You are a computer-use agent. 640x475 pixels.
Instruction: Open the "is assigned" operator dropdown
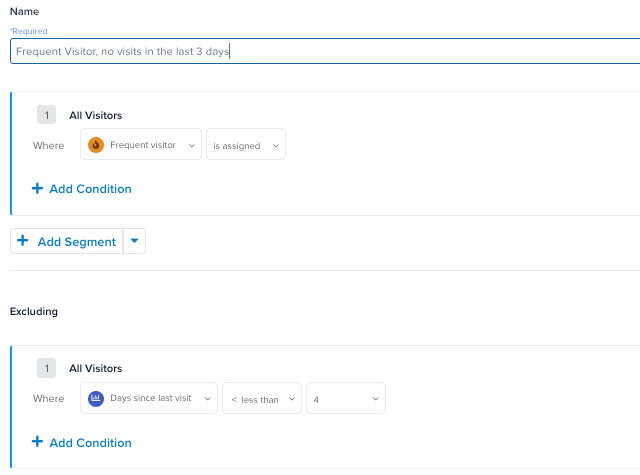click(245, 145)
